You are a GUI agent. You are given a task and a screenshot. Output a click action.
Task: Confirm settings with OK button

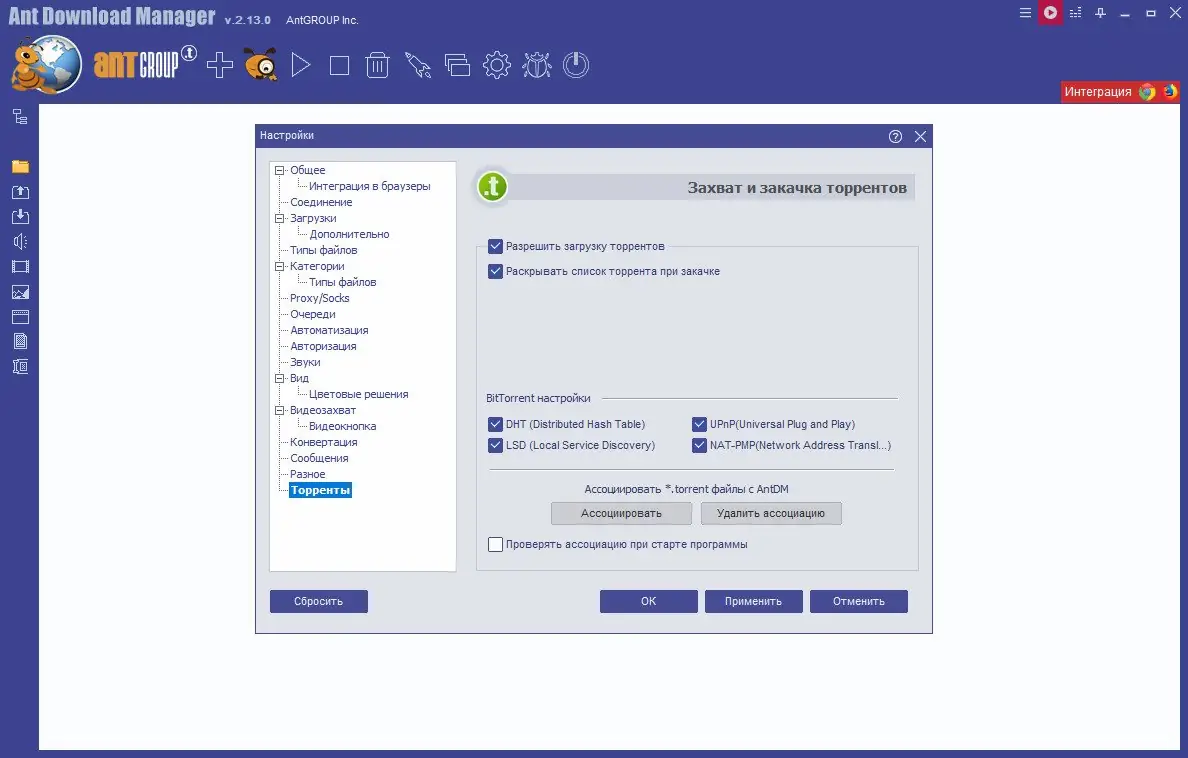[x=649, y=601]
